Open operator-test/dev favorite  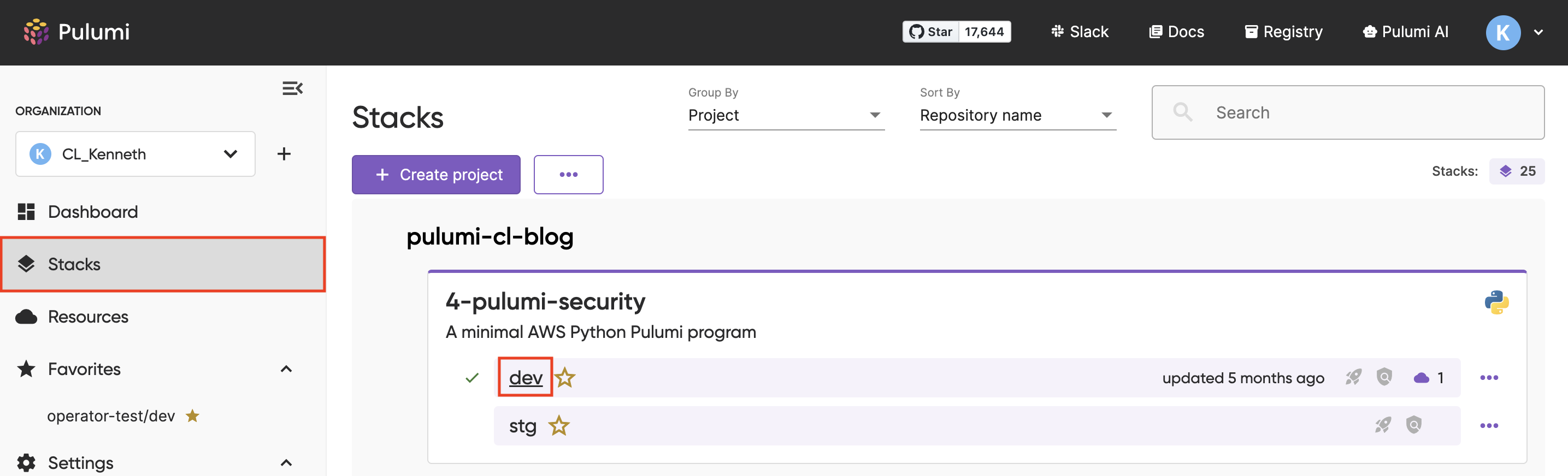coord(111,416)
